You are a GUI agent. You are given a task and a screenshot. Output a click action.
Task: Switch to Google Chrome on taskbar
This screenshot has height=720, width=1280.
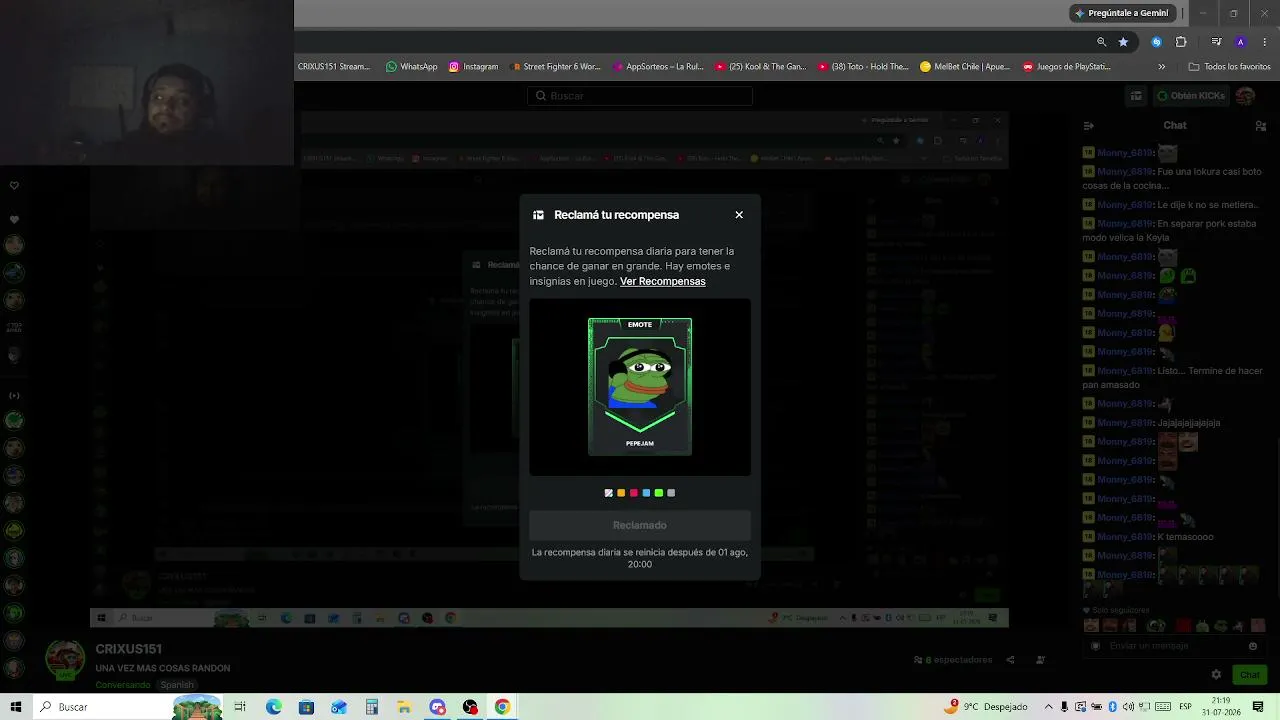tap(502, 707)
